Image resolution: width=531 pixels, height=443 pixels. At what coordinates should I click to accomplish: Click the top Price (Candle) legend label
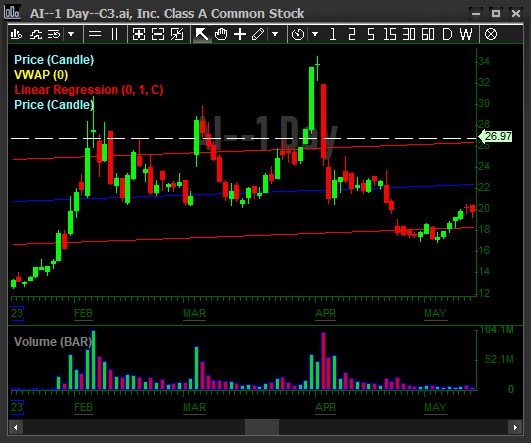pyautogui.click(x=54, y=60)
